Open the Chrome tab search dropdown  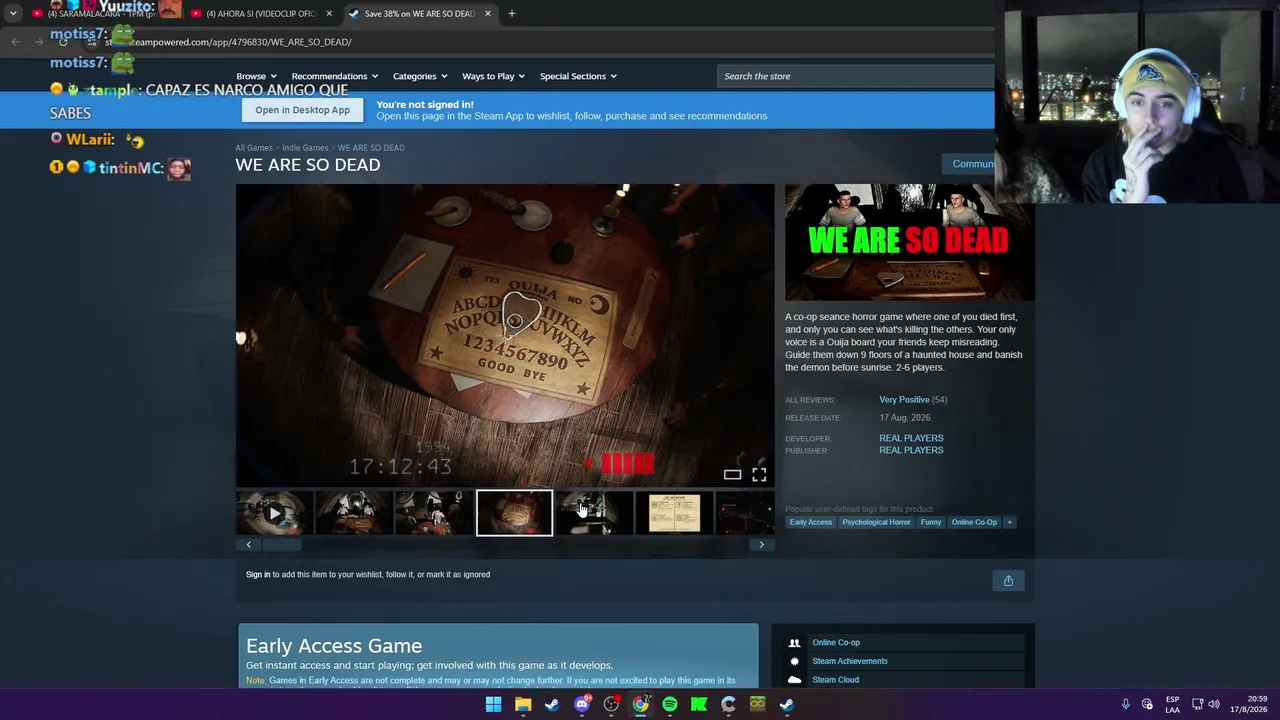point(13,14)
